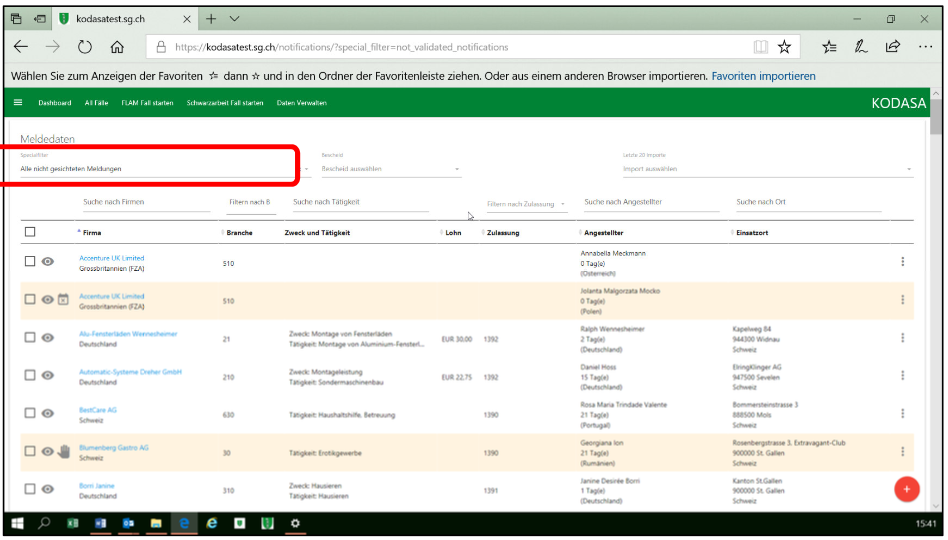Click the calendar icon beside second Accenture row

coord(62,299)
